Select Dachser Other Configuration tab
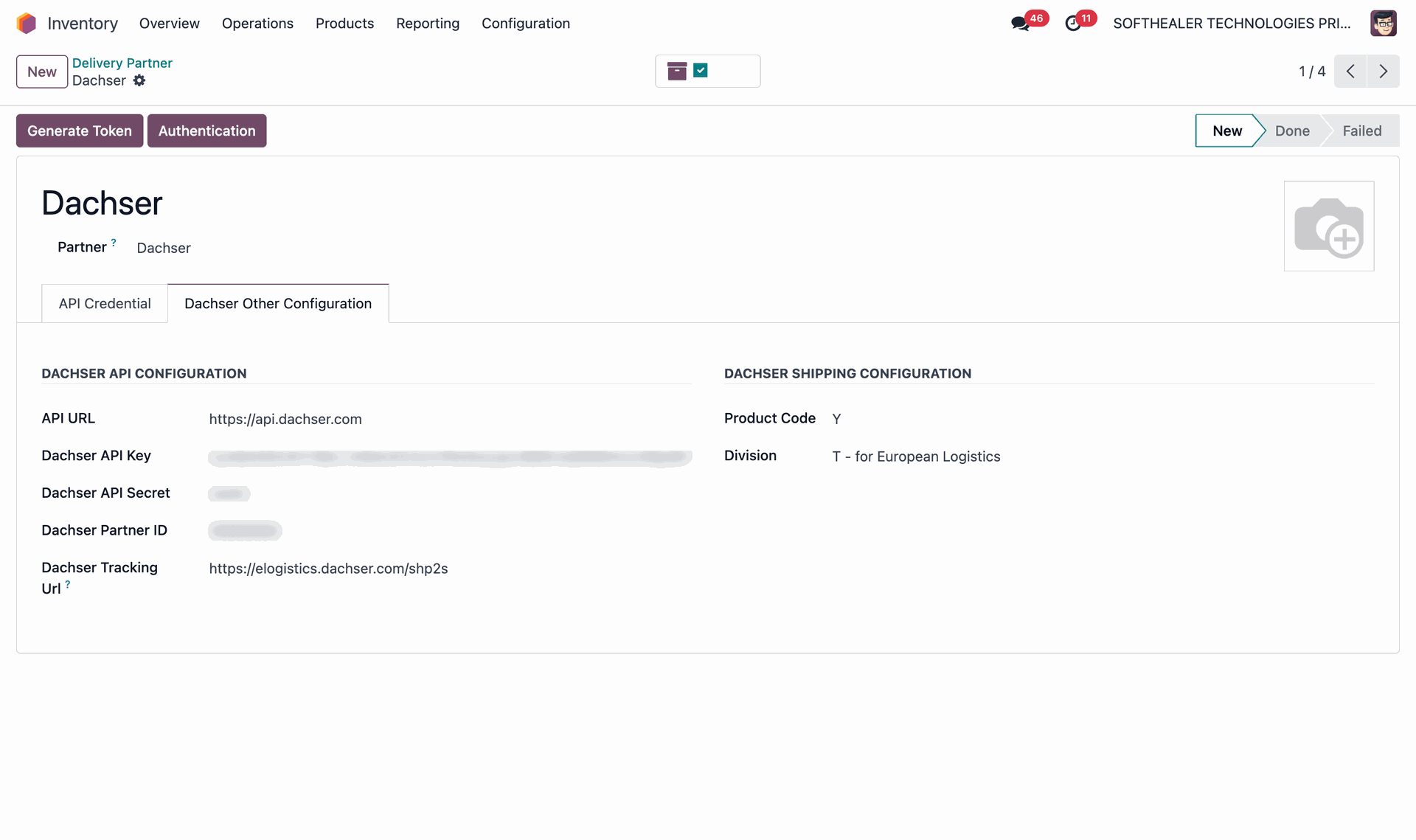 [x=277, y=303]
